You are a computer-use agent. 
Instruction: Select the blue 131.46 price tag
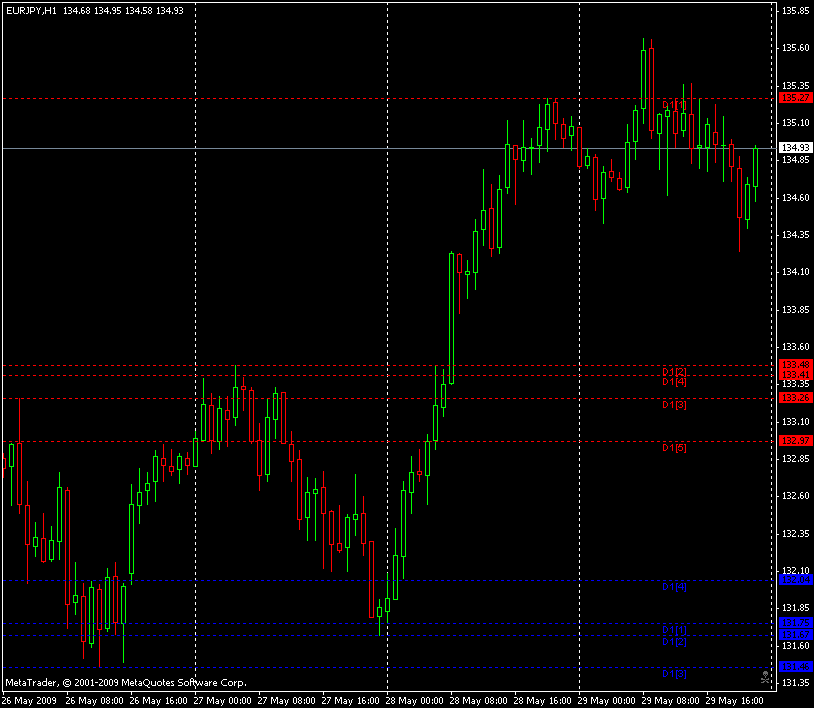pyautogui.click(x=796, y=666)
